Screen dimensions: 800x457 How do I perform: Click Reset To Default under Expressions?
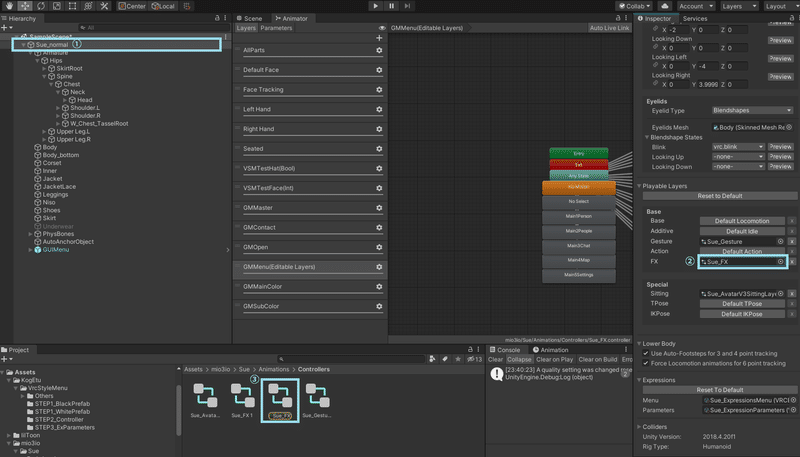(x=719, y=390)
